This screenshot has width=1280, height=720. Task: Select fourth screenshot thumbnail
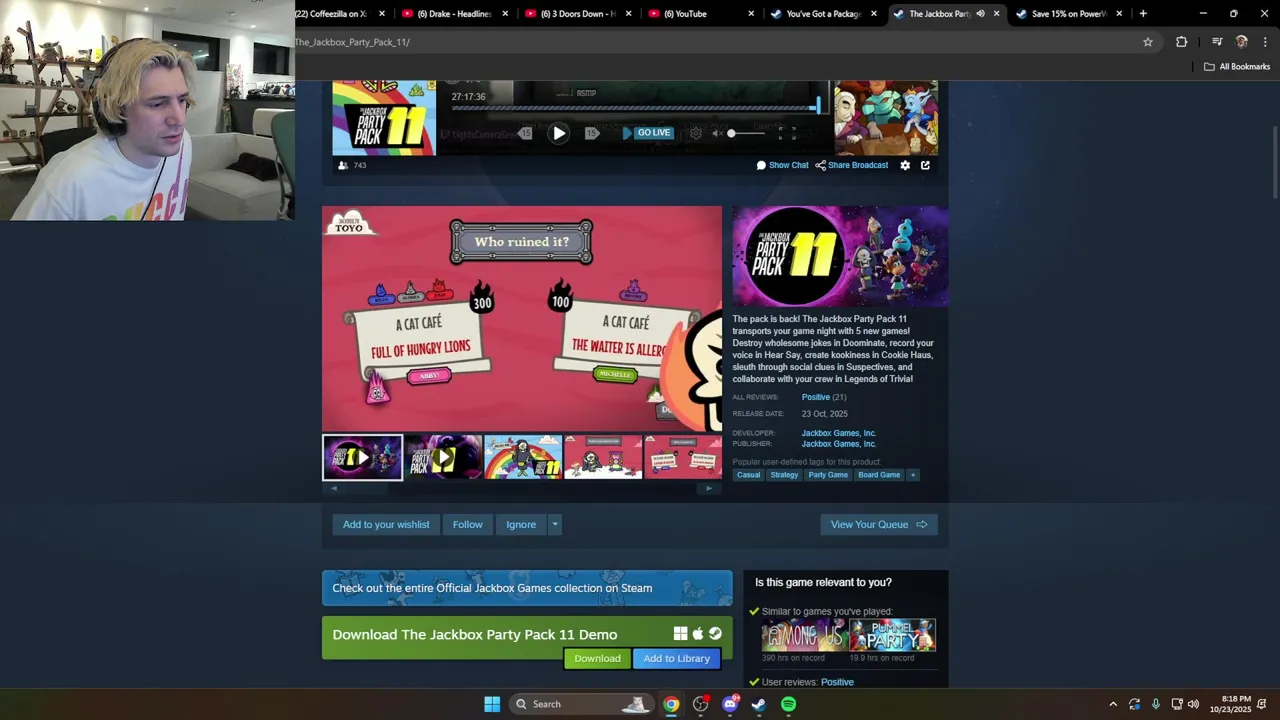[x=603, y=457]
